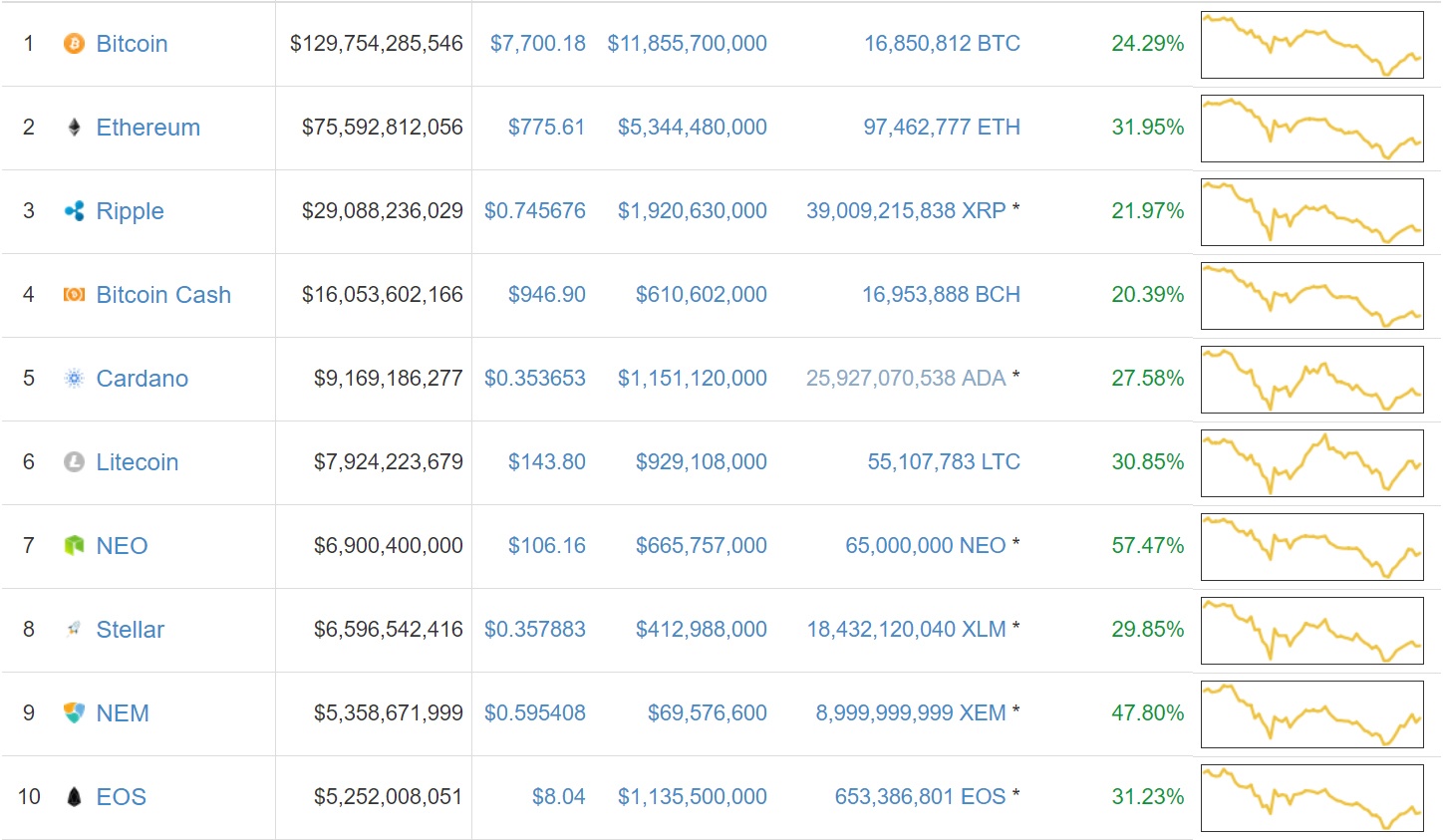Click the Cardano logo icon

coord(74,379)
